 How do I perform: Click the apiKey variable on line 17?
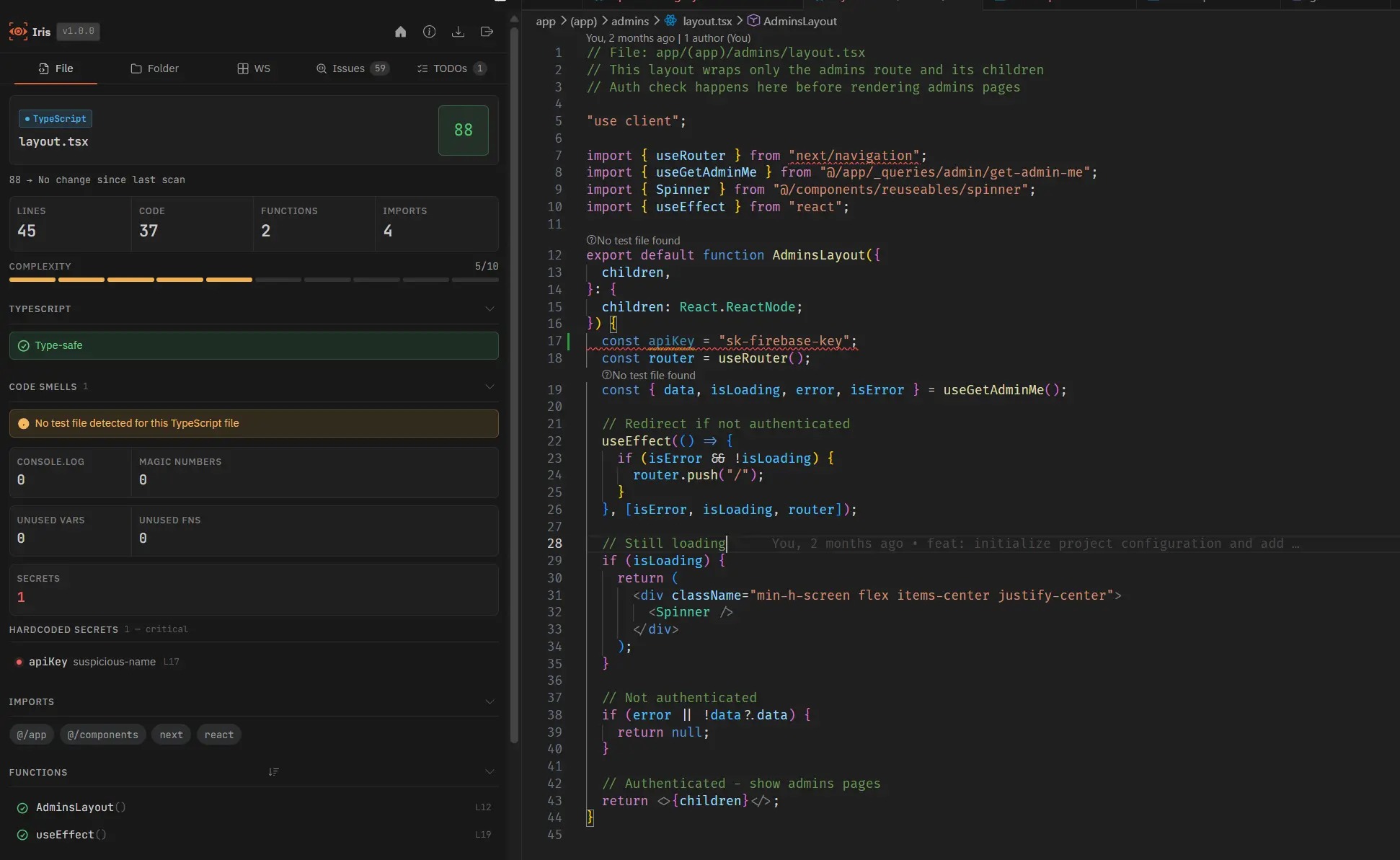[671, 341]
